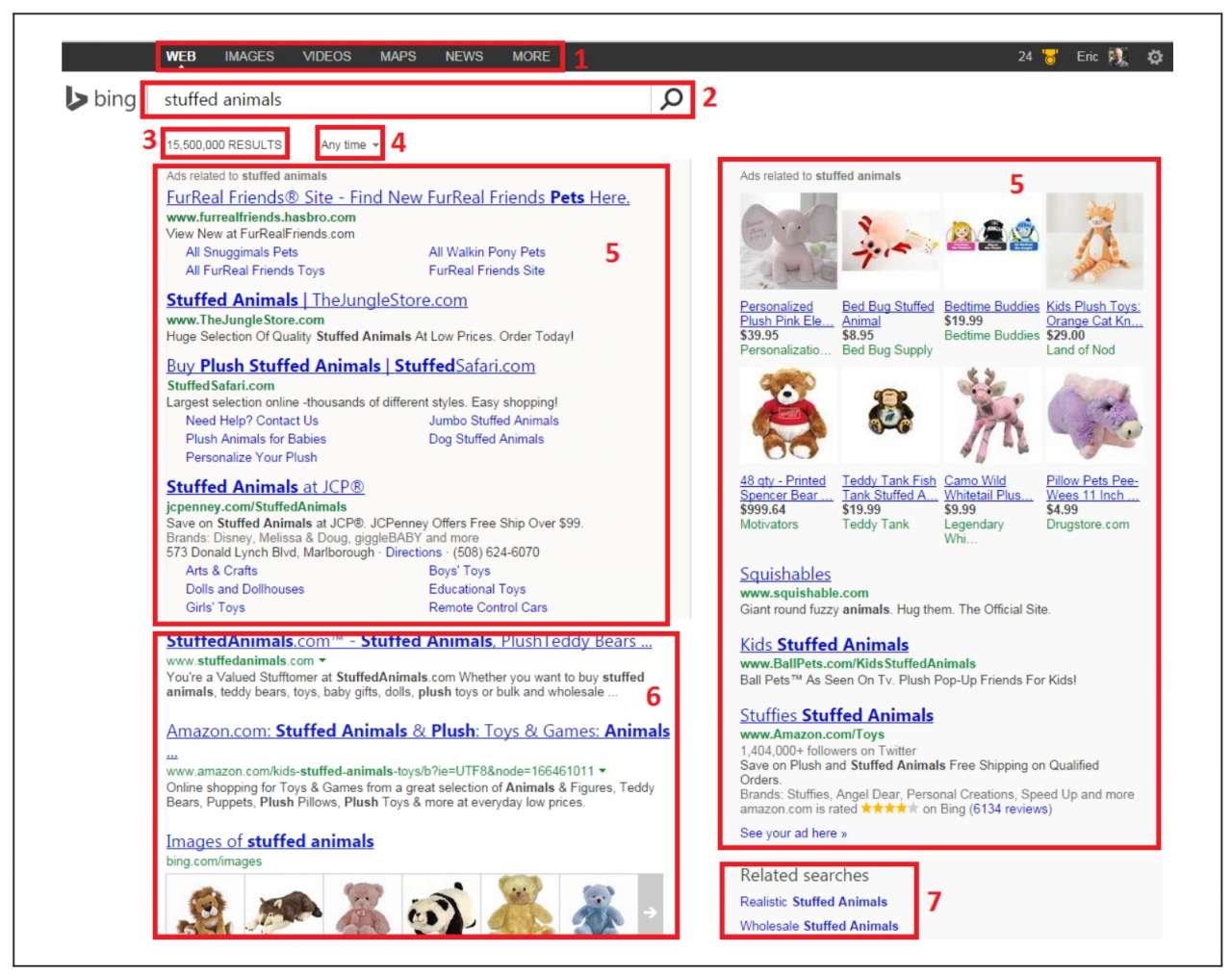Open Jumbo Stuffed Animals link
The image size is (1232, 976).
click(x=494, y=421)
